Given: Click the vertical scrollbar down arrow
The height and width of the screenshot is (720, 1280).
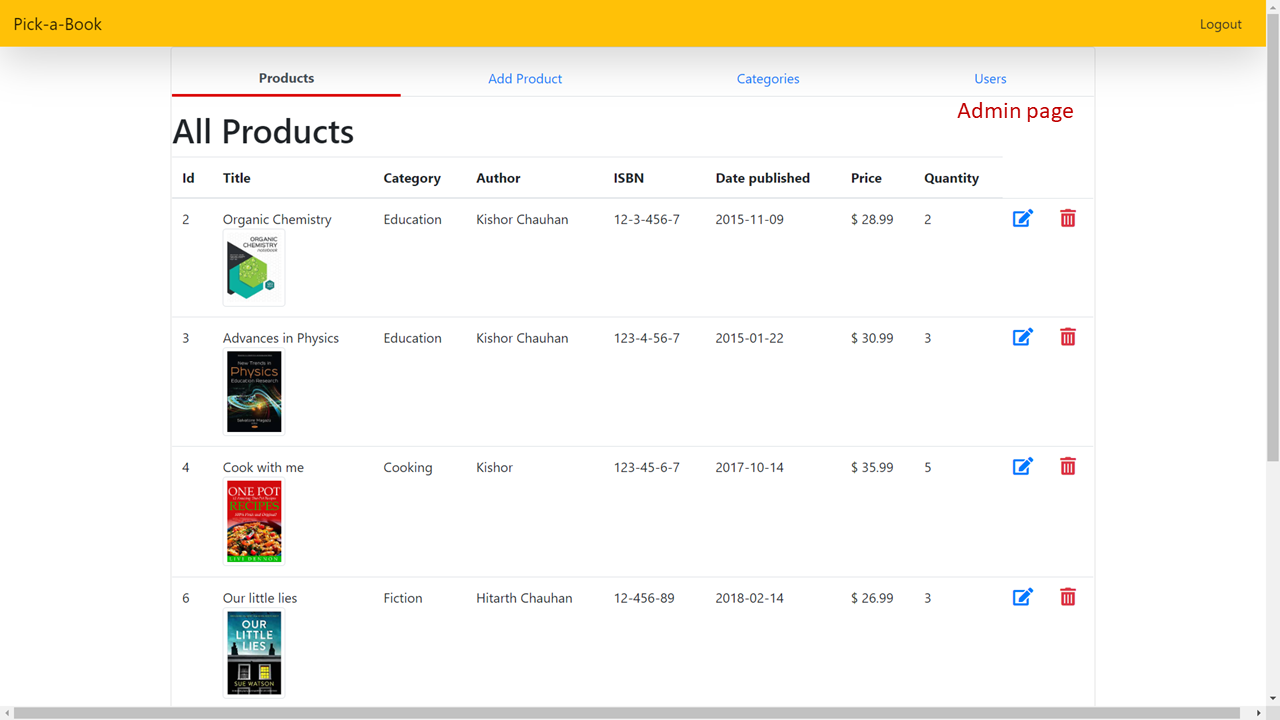Looking at the screenshot, I should tap(1272, 698).
